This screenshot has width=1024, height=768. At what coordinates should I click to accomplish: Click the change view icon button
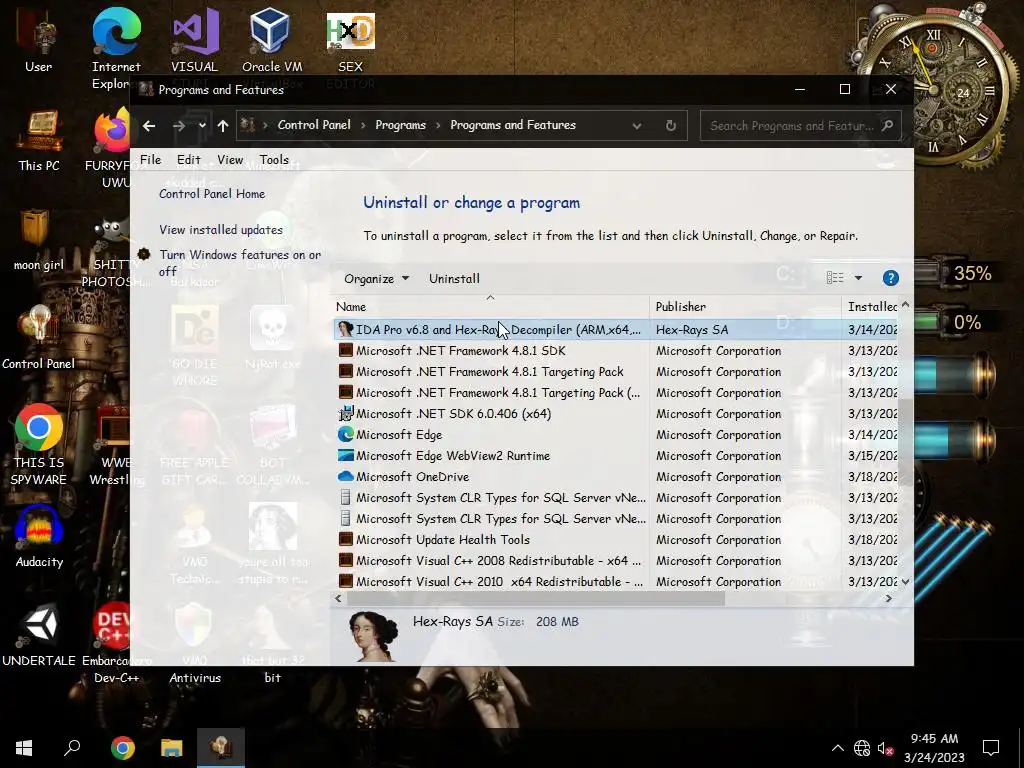tap(835, 278)
